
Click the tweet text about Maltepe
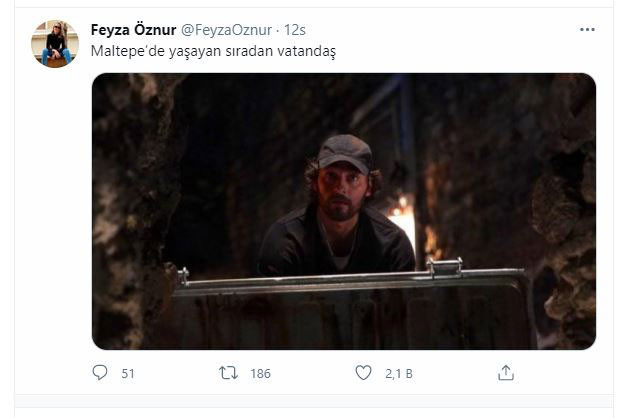[x=213, y=51]
